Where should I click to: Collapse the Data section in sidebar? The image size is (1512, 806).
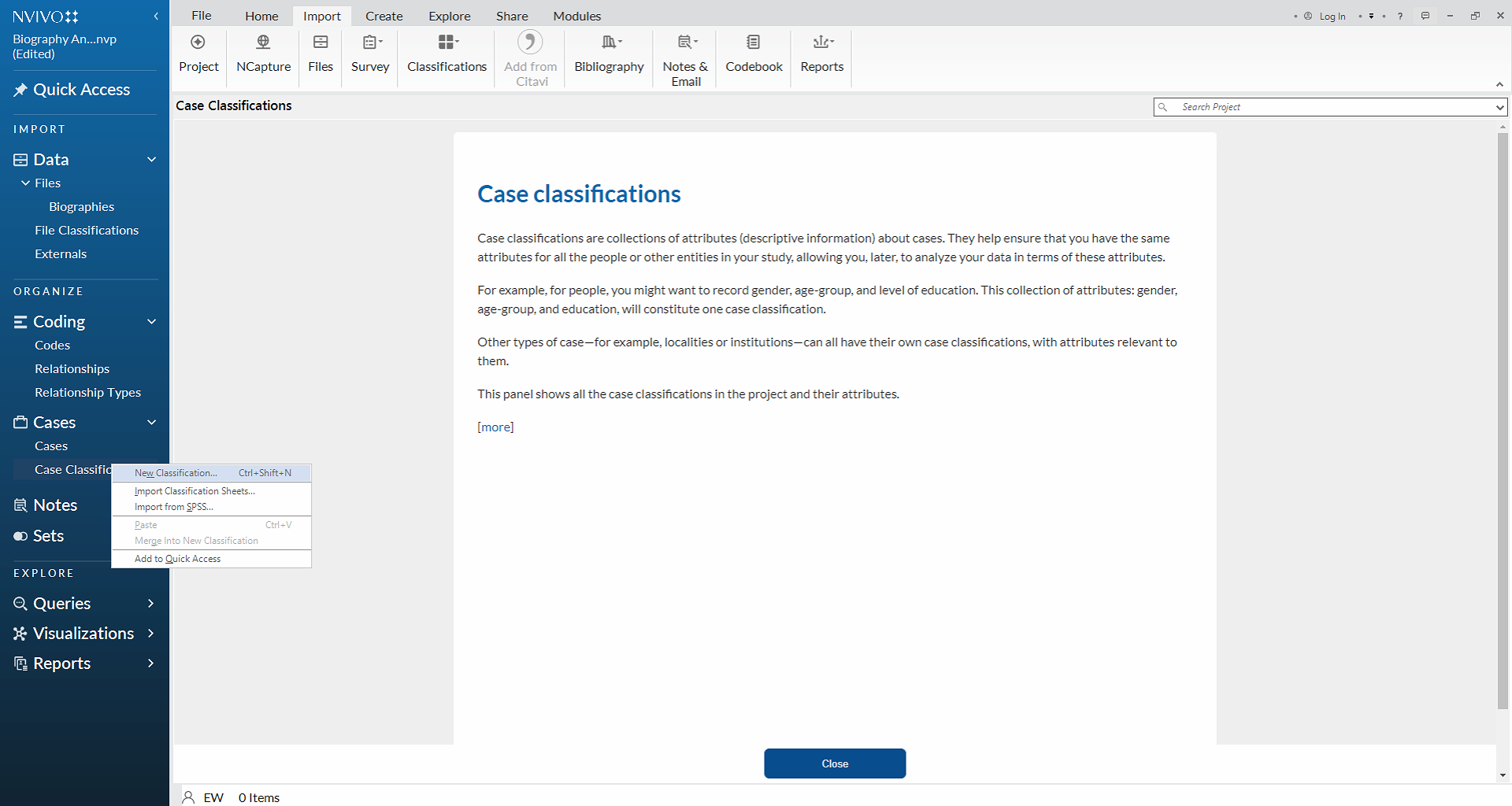152,160
